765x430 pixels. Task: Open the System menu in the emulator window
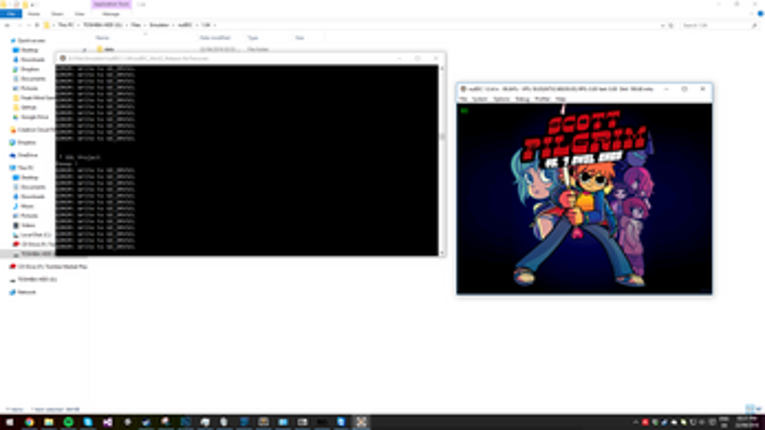[x=480, y=99]
